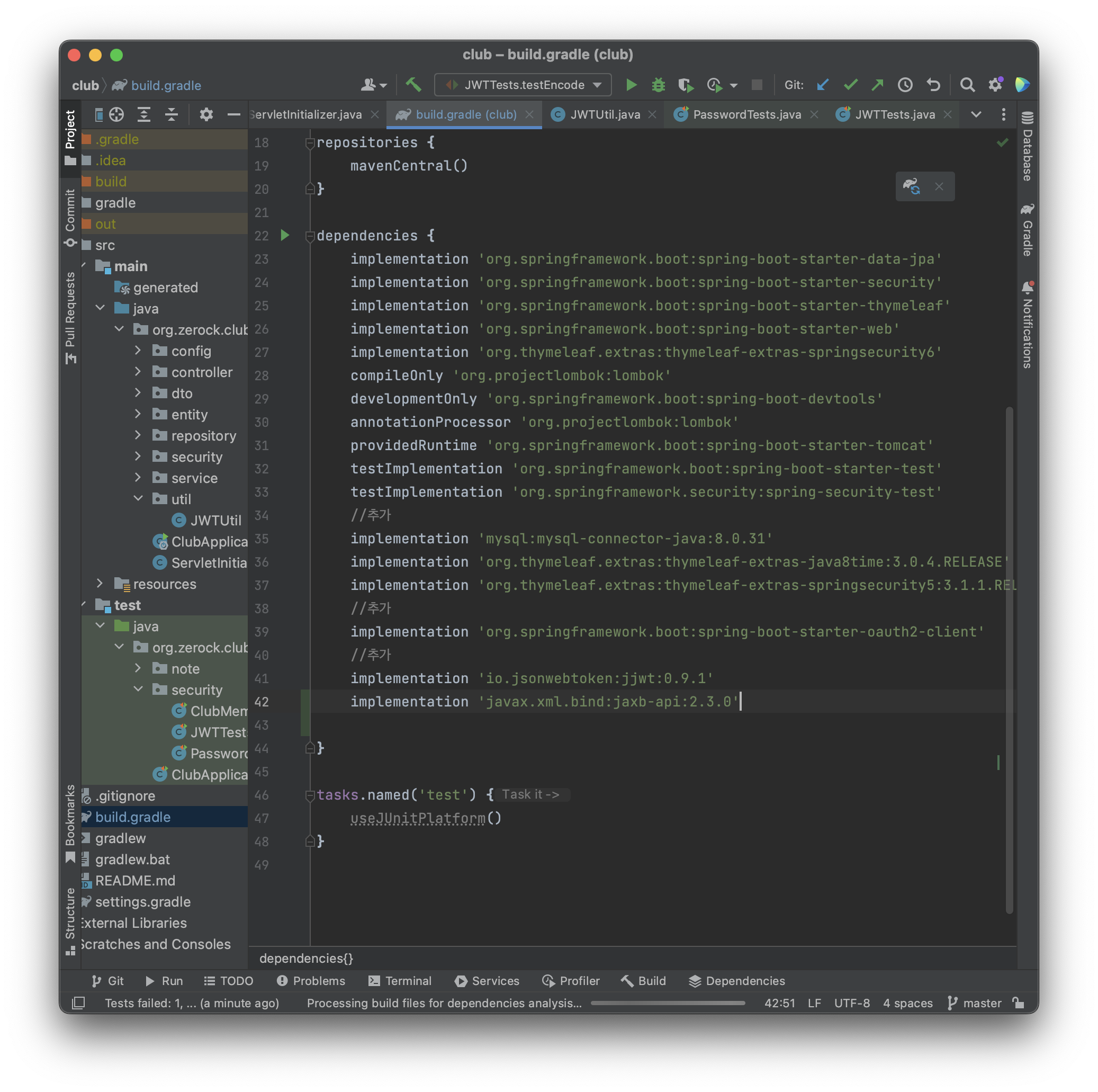Click the grayed Stop square icon
This screenshot has height=1092, width=1098.
[x=757, y=85]
